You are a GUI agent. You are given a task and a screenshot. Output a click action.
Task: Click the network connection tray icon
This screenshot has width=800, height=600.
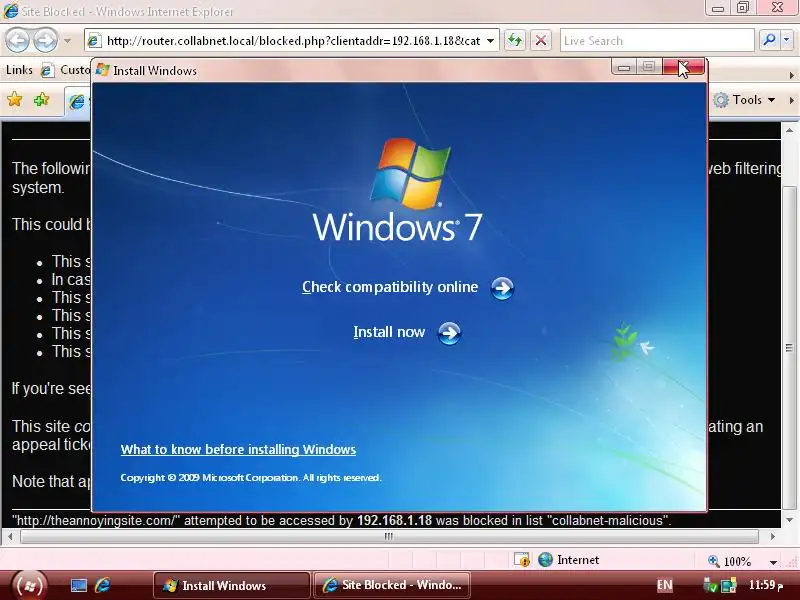tap(729, 585)
